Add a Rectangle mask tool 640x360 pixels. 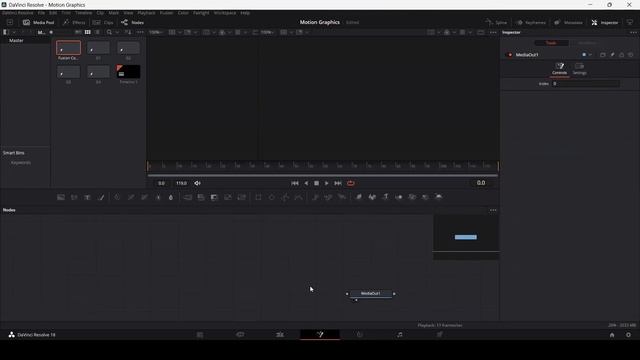point(258,197)
